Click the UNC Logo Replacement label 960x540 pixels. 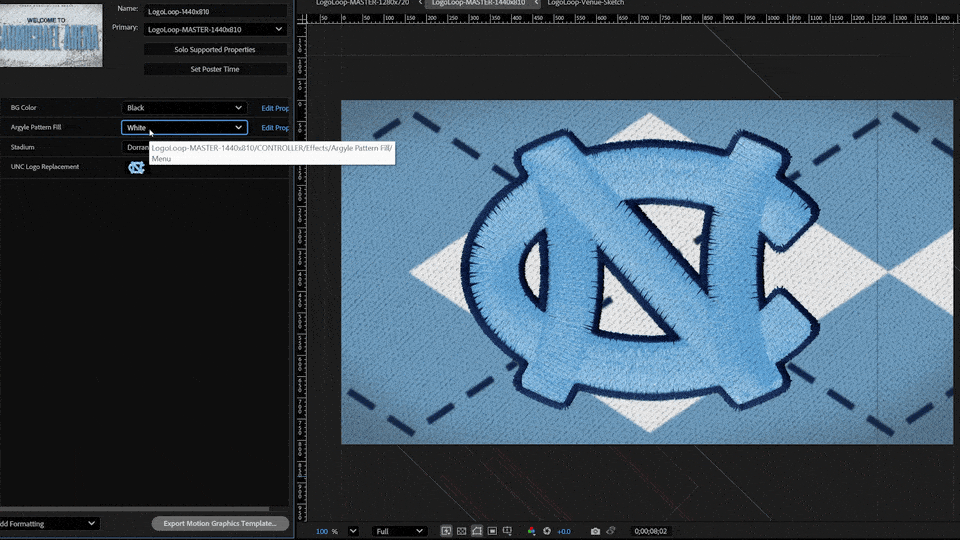[45, 167]
